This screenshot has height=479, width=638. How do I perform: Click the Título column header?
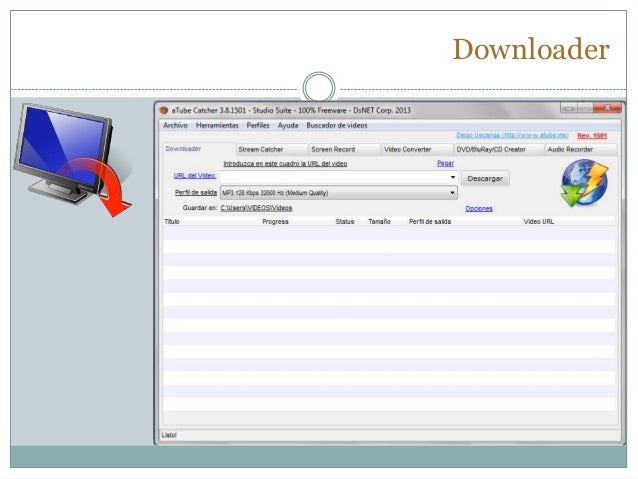coord(172,221)
